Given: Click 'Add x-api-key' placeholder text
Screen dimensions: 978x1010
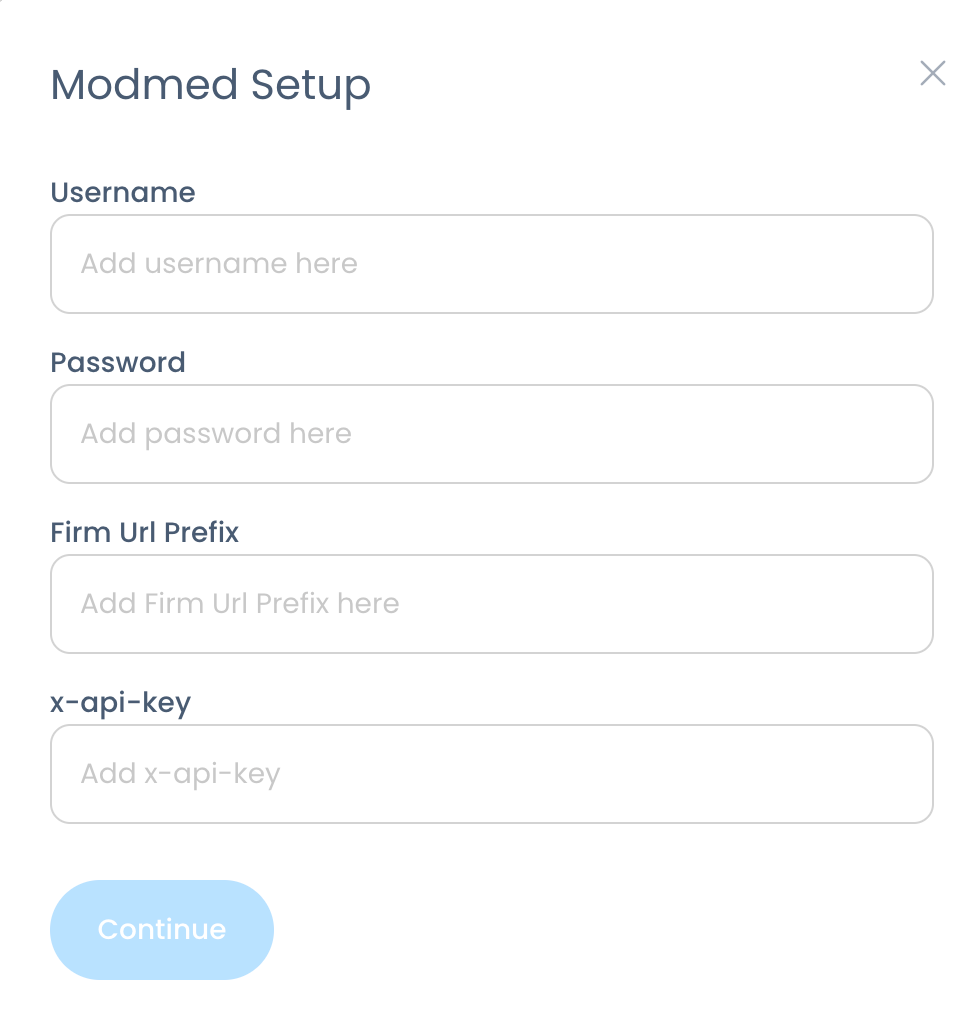Looking at the screenshot, I should (180, 774).
